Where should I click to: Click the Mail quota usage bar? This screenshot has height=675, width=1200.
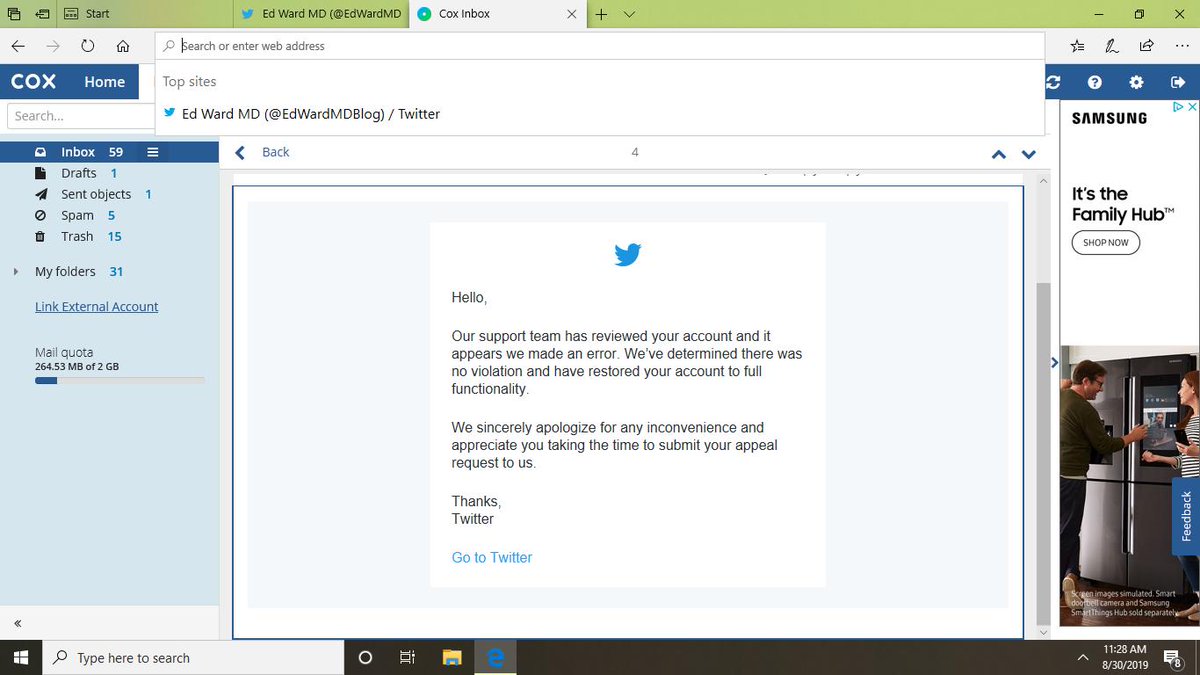click(120, 380)
